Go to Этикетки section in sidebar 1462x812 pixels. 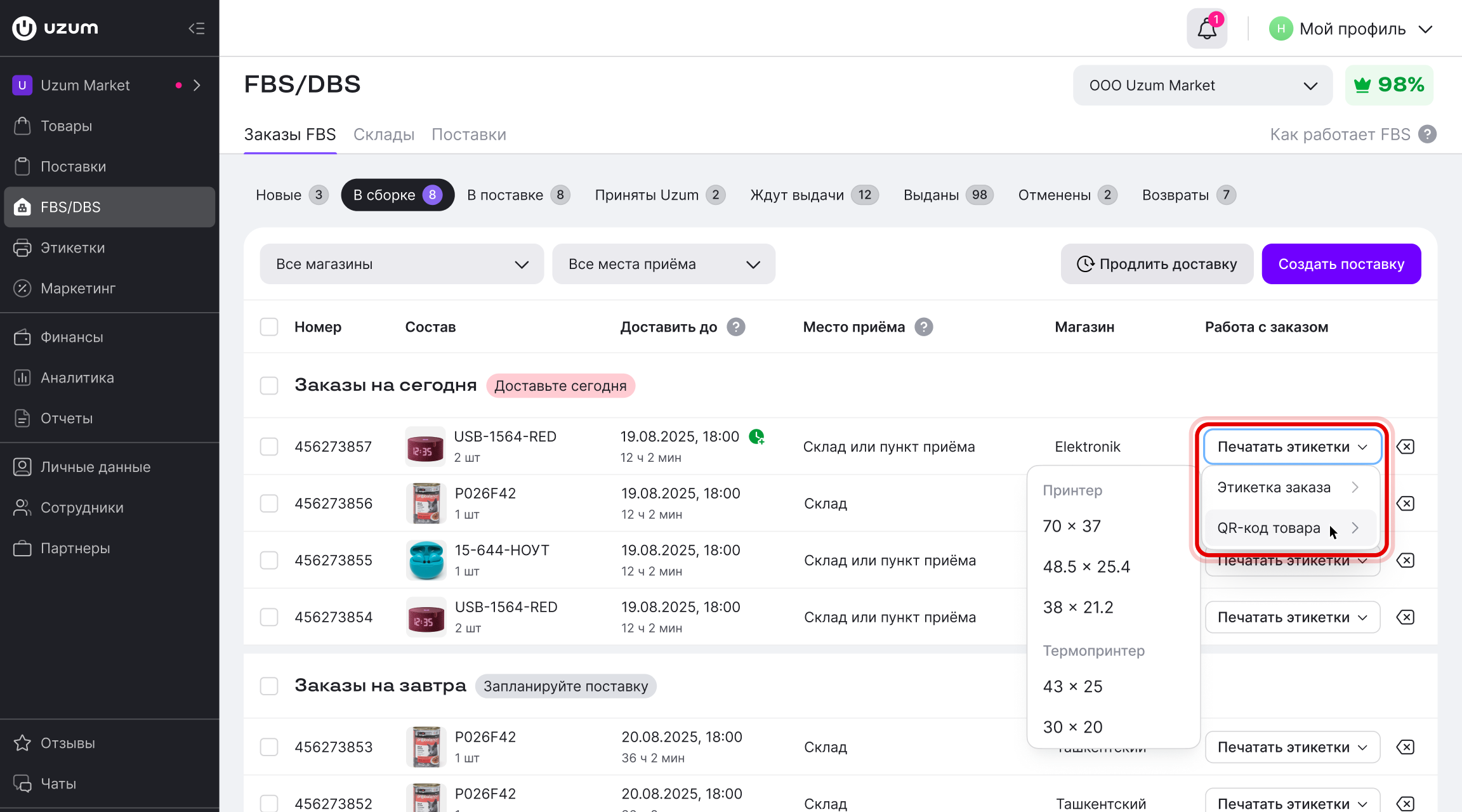click(x=110, y=247)
